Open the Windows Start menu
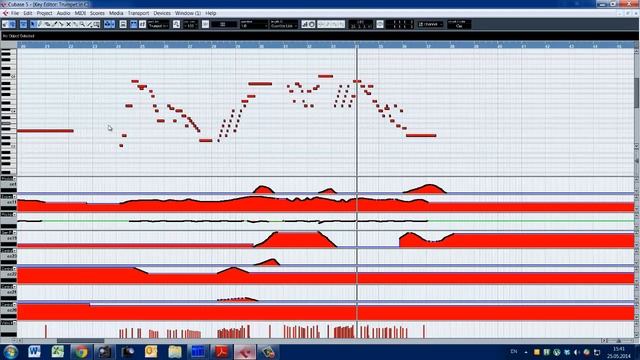Viewport: 640px width, 360px height. pos(10,352)
